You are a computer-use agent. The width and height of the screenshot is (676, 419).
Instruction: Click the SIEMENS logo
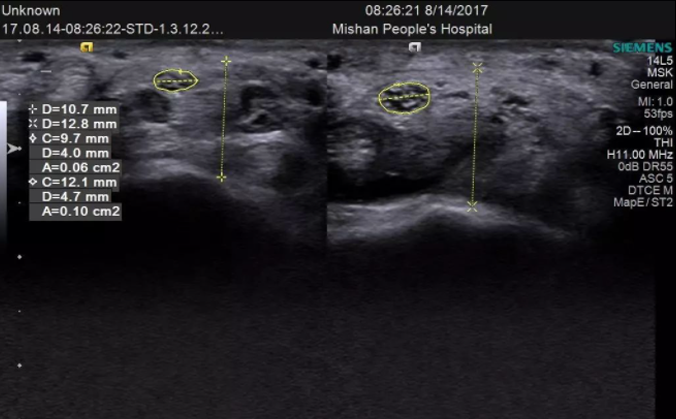[642, 47]
